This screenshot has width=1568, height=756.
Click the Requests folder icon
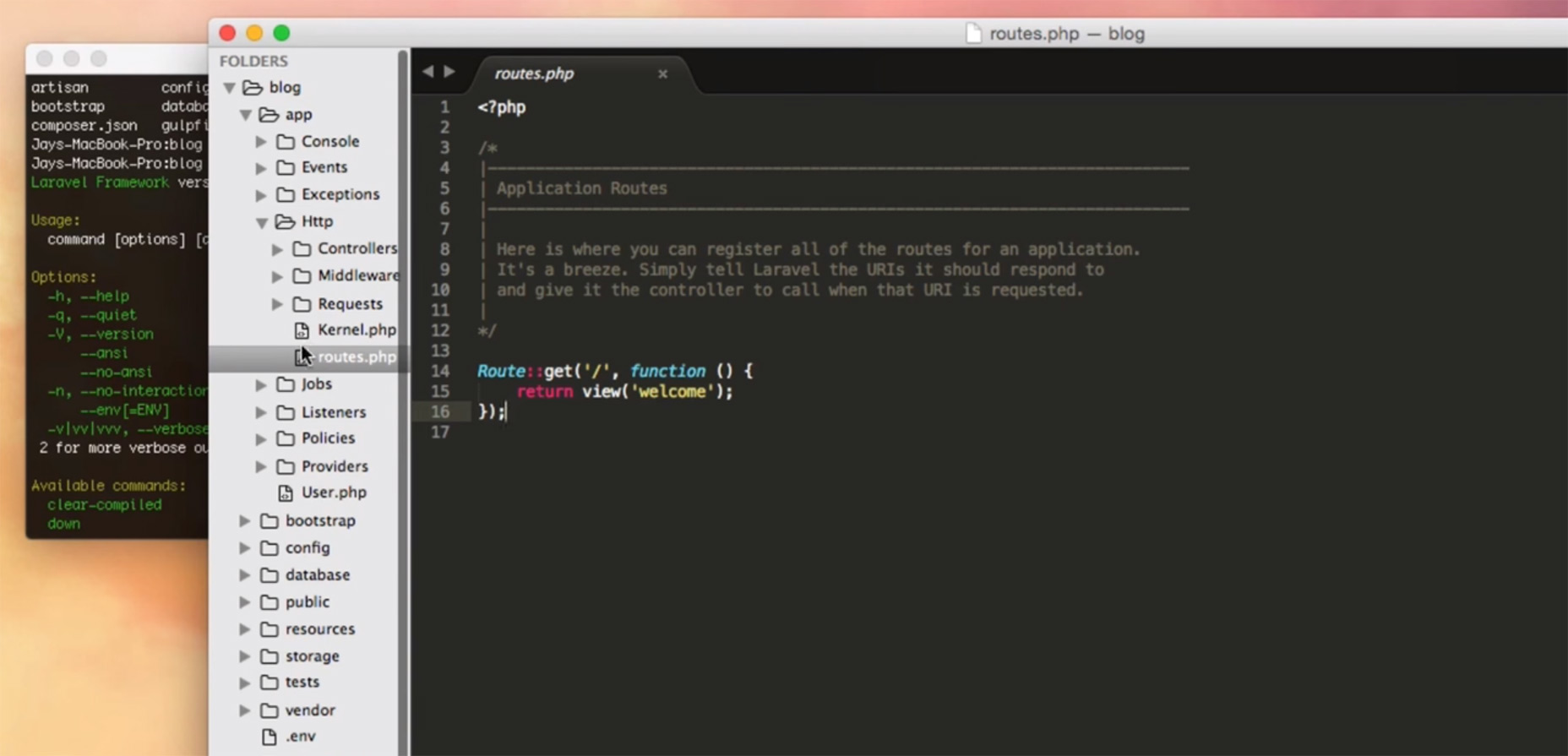(x=302, y=303)
